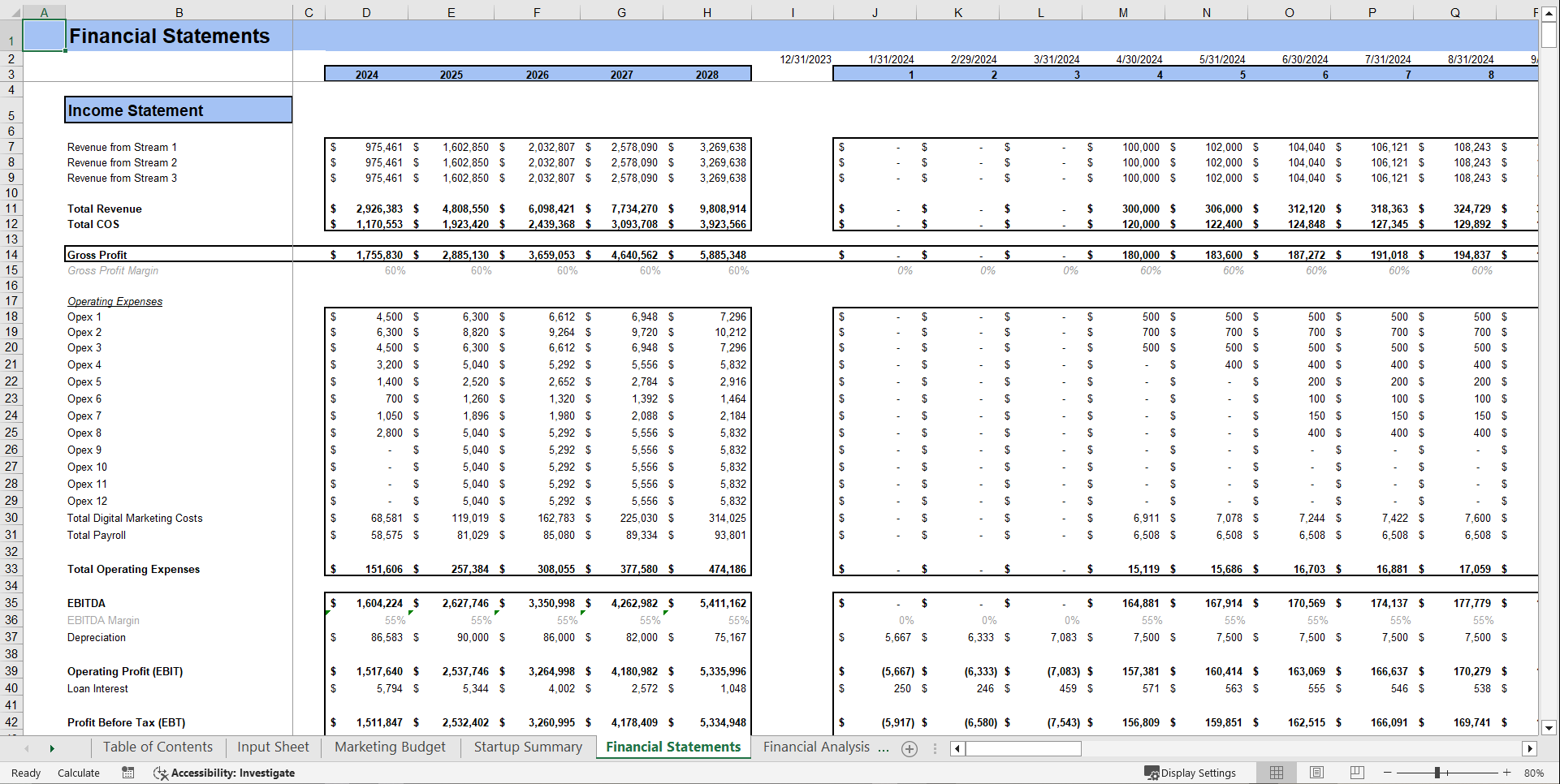
Task: Add a new worksheet with the plus icon
Action: tap(910, 749)
